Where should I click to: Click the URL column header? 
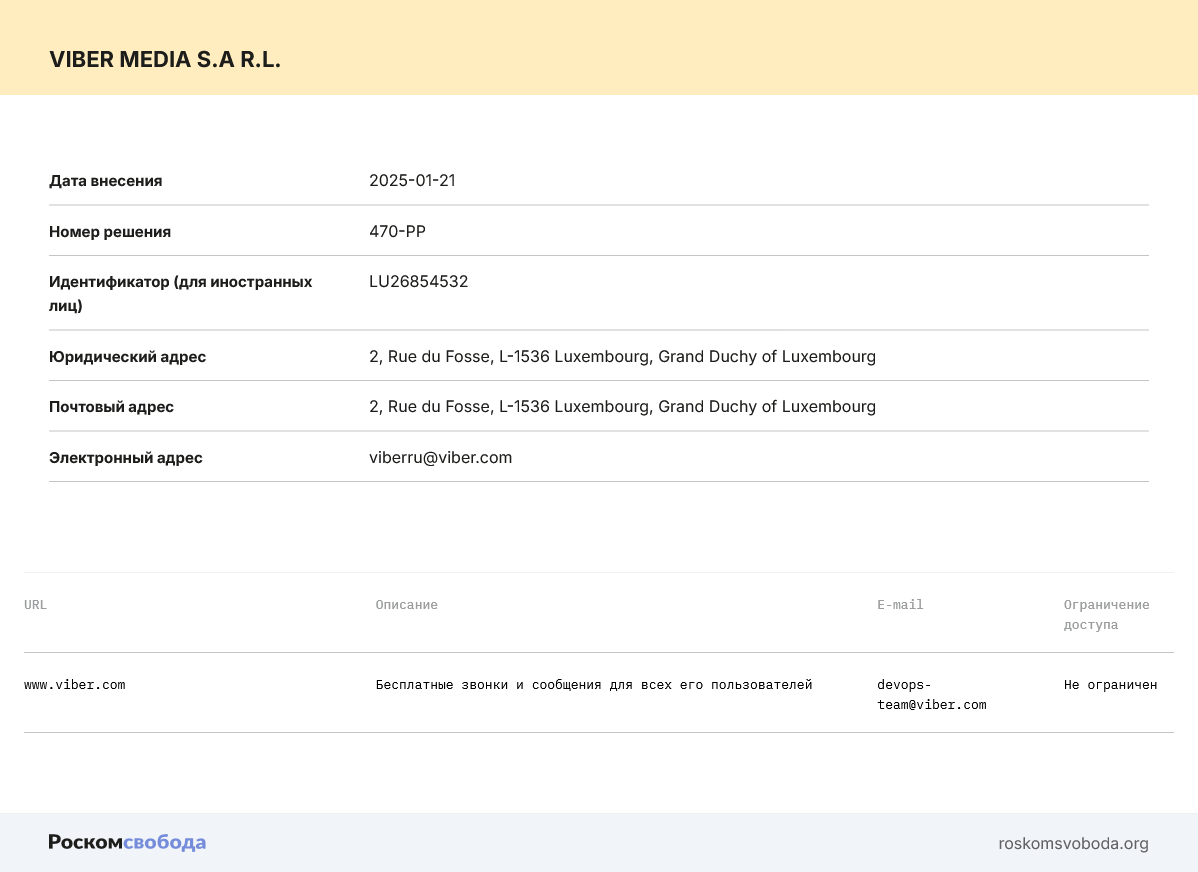(35, 605)
